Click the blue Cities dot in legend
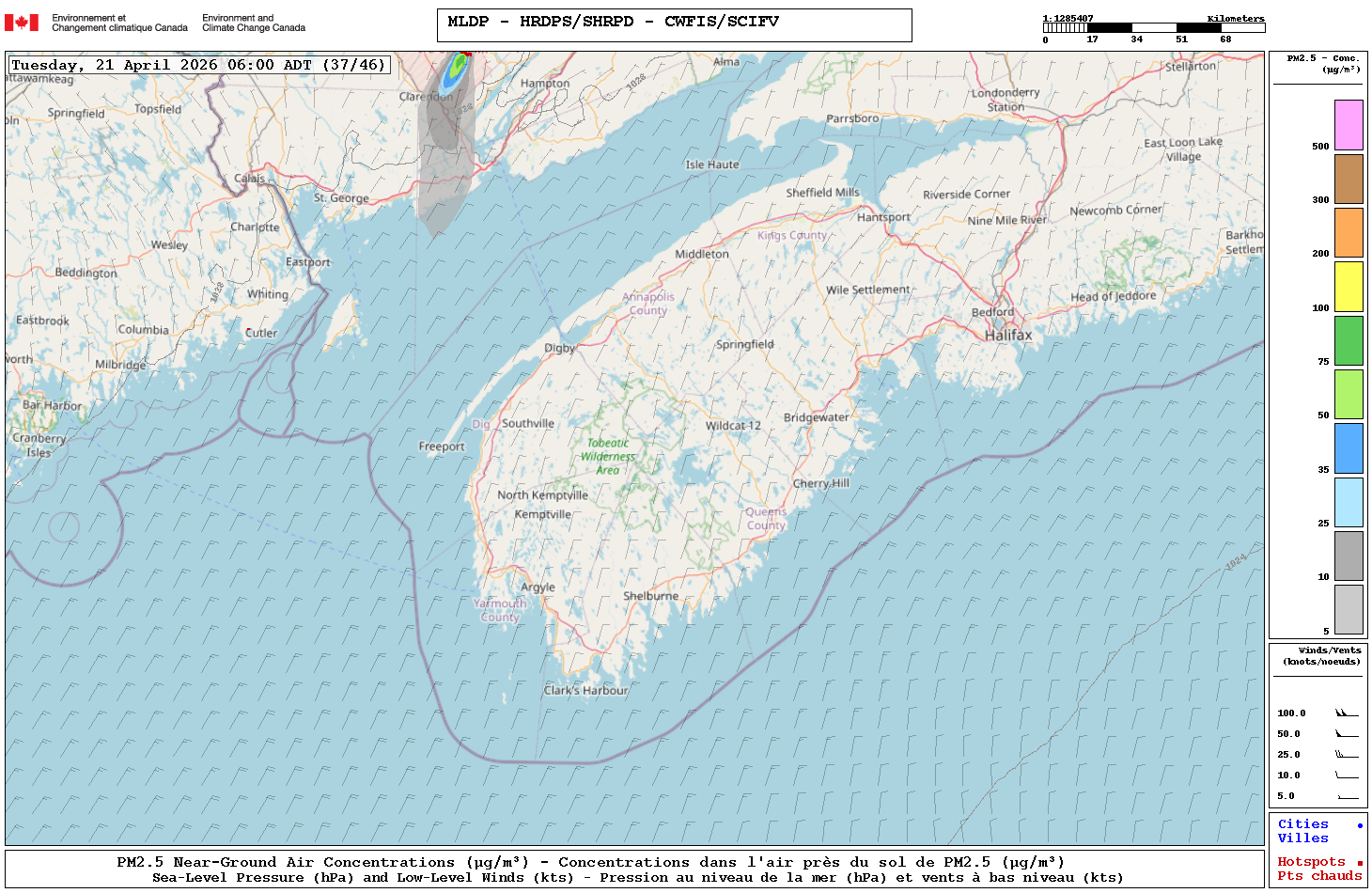 pyautogui.click(x=1359, y=825)
